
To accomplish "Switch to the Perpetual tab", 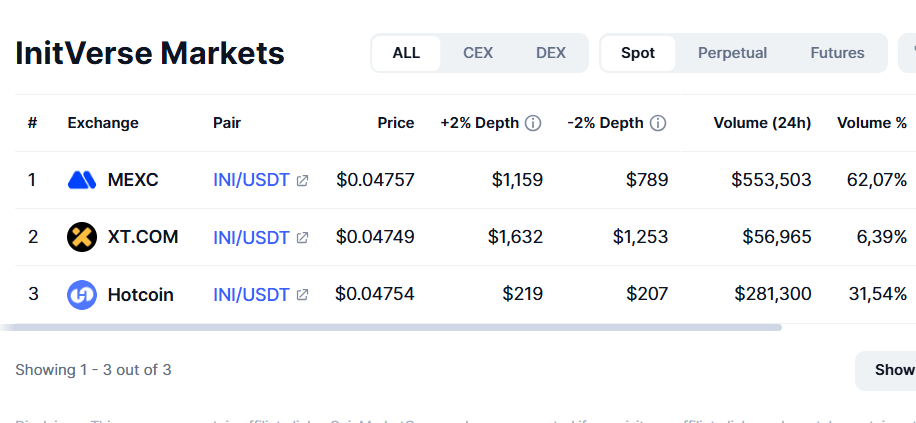I will coord(733,53).
